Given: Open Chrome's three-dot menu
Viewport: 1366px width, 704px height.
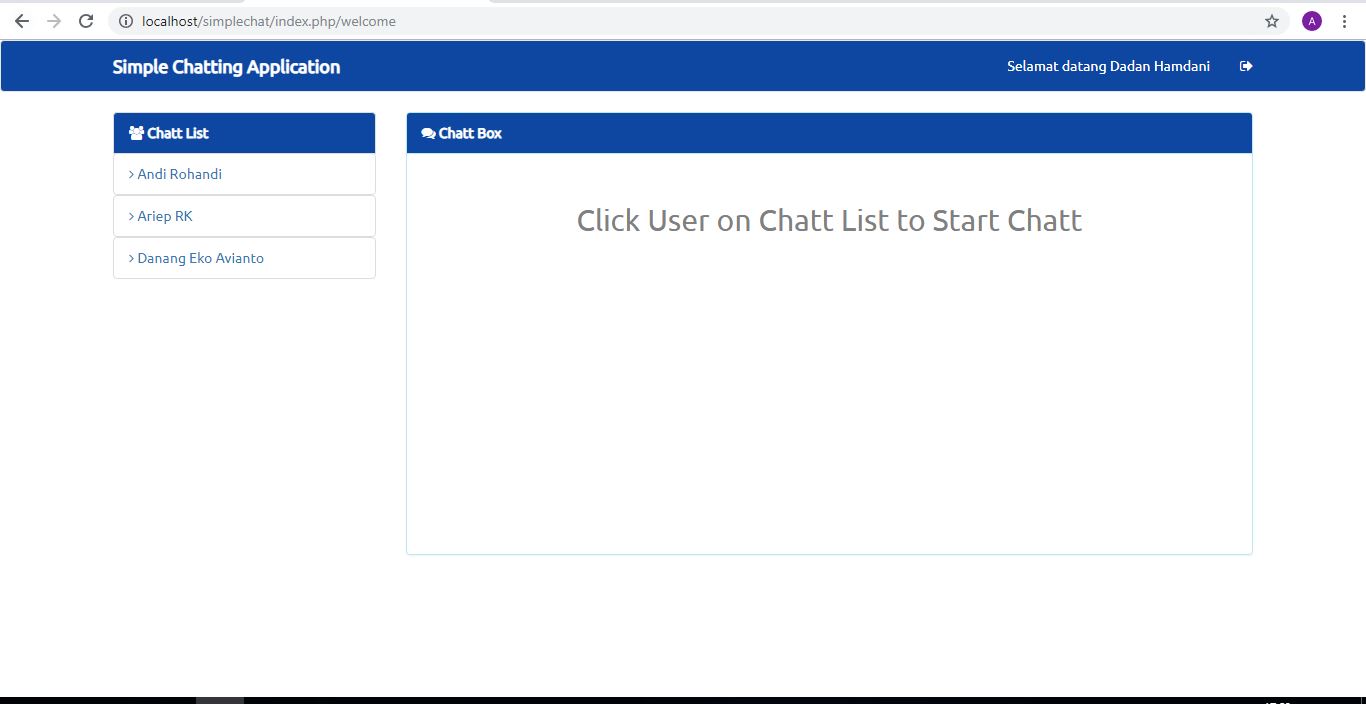Looking at the screenshot, I should [x=1344, y=21].
